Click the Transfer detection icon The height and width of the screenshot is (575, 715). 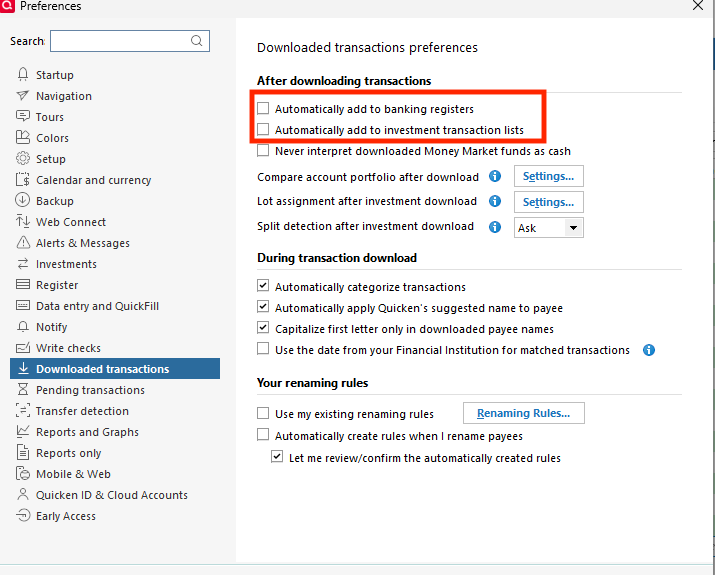click(x=23, y=410)
